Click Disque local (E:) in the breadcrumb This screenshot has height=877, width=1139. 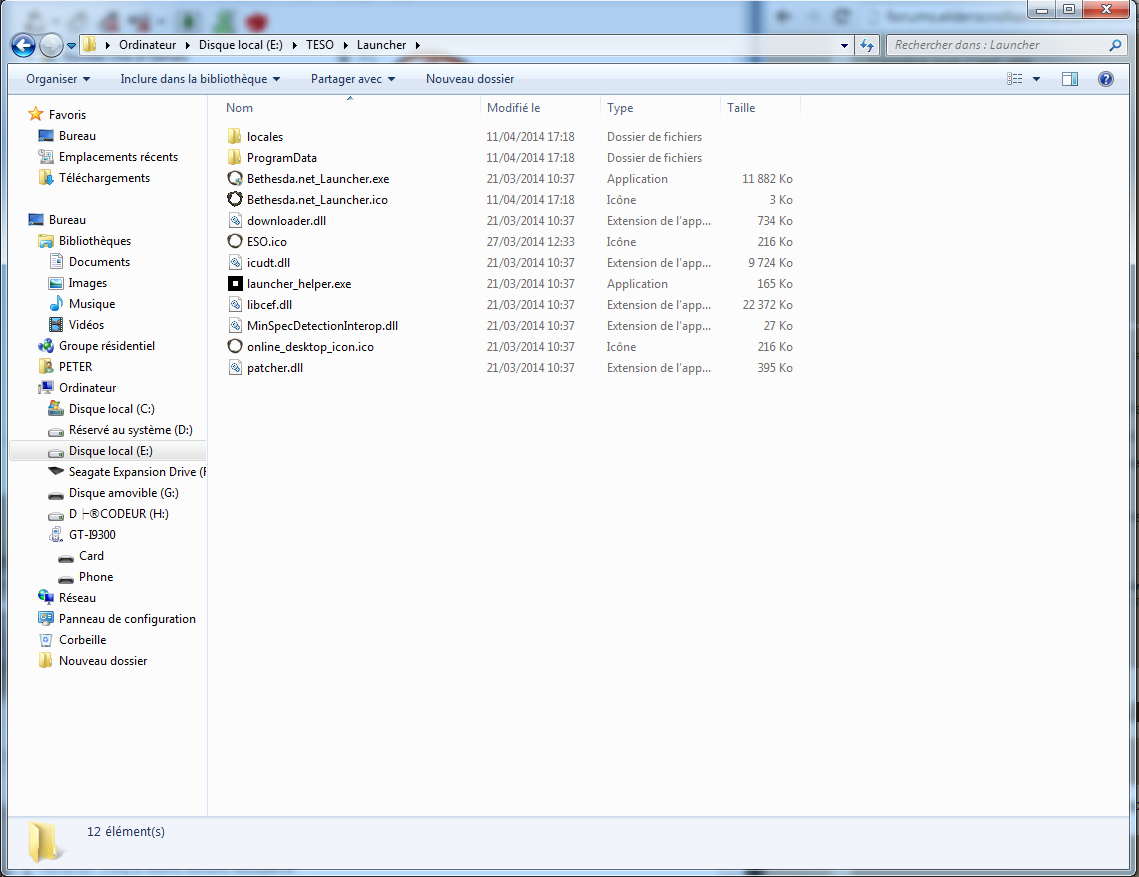[240, 45]
